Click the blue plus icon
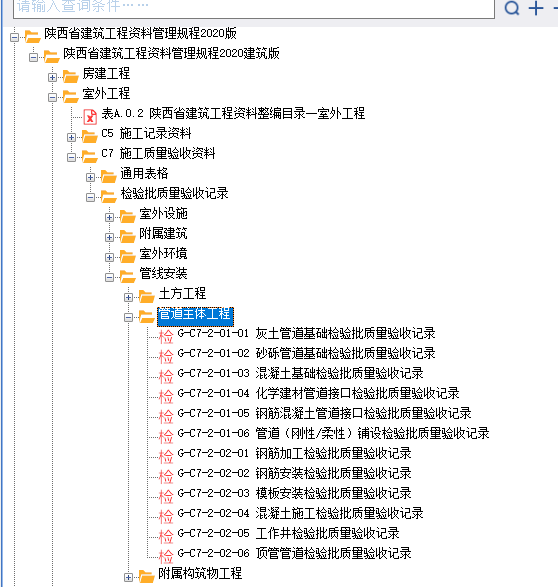The width and height of the screenshot is (558, 587). pos(536,8)
